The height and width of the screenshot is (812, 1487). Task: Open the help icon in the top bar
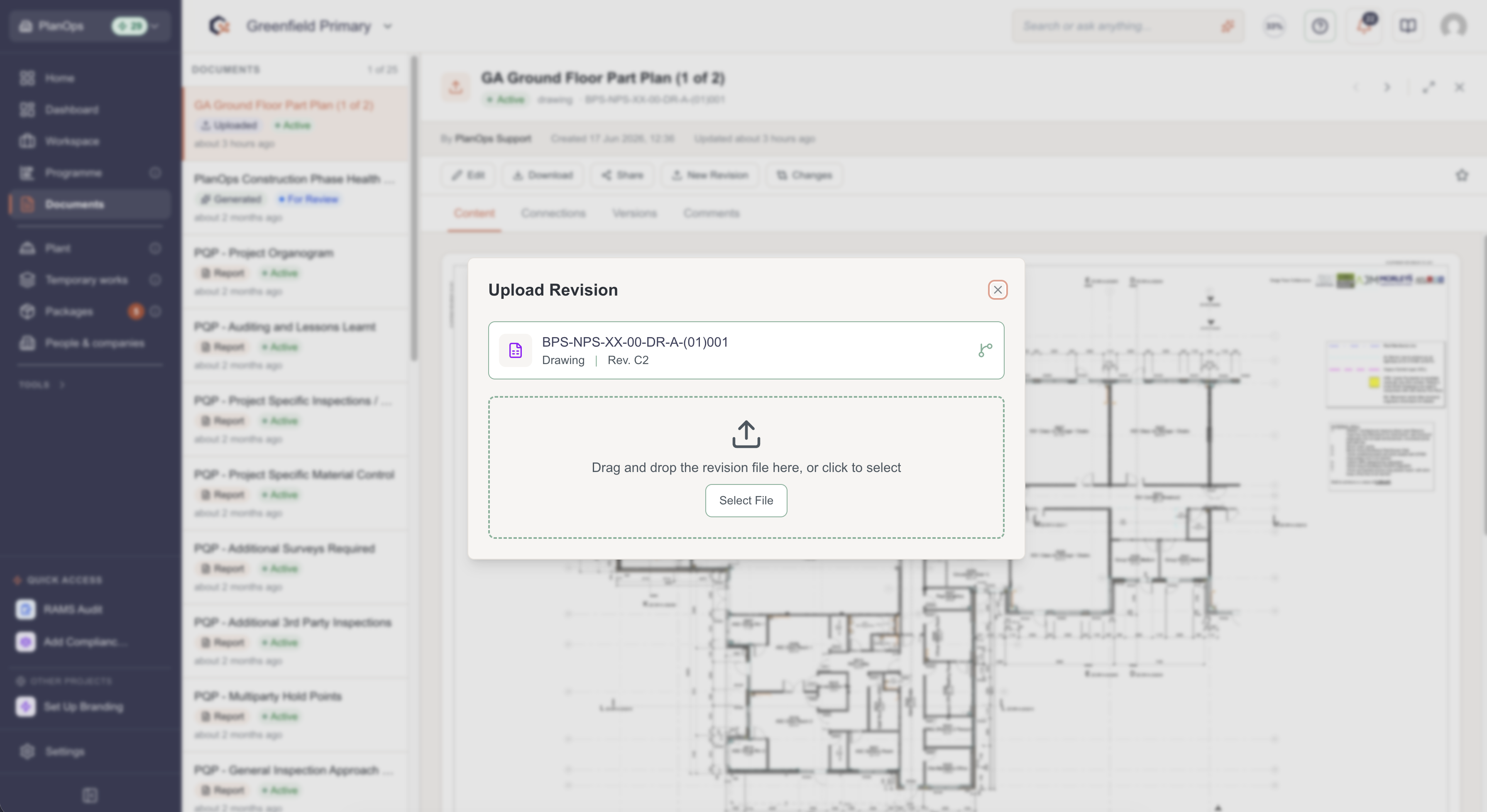click(x=1320, y=26)
